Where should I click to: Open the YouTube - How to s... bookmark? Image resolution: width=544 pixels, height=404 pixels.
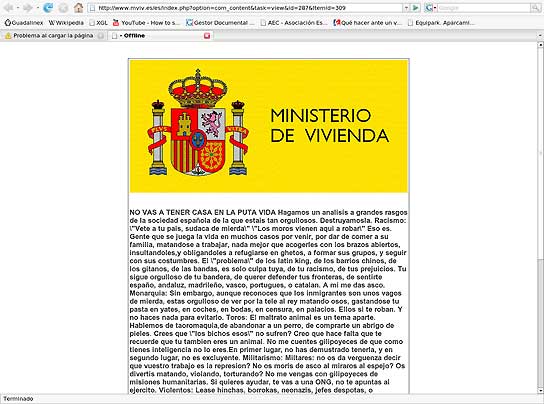click(146, 23)
